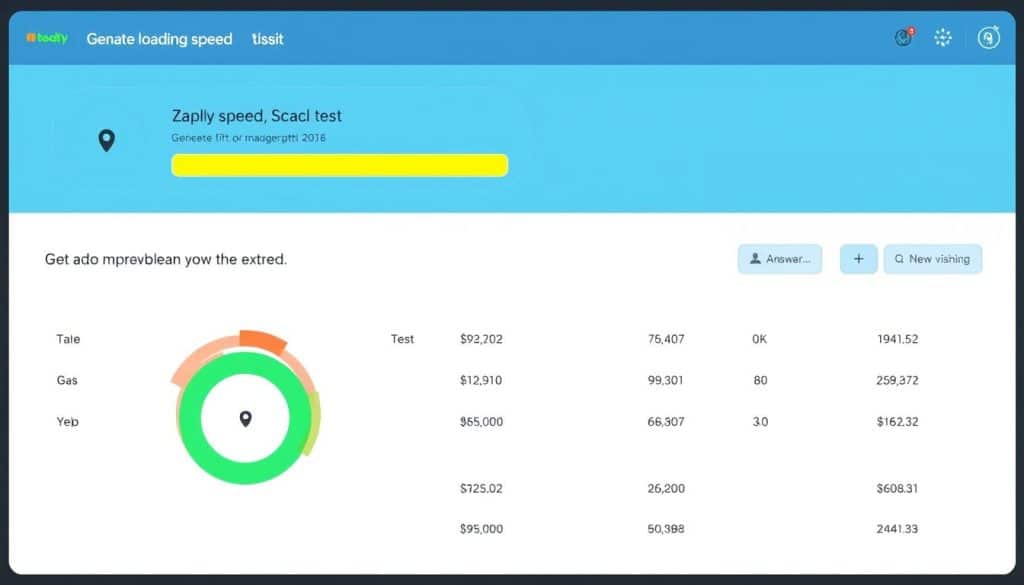Click the 1941.52 value

pos(898,339)
